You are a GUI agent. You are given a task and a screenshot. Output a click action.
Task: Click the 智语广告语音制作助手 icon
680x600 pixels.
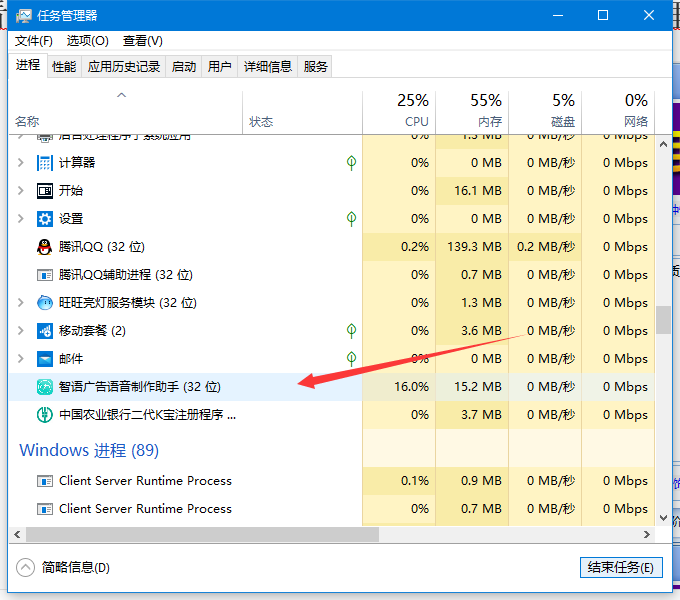click(45, 387)
